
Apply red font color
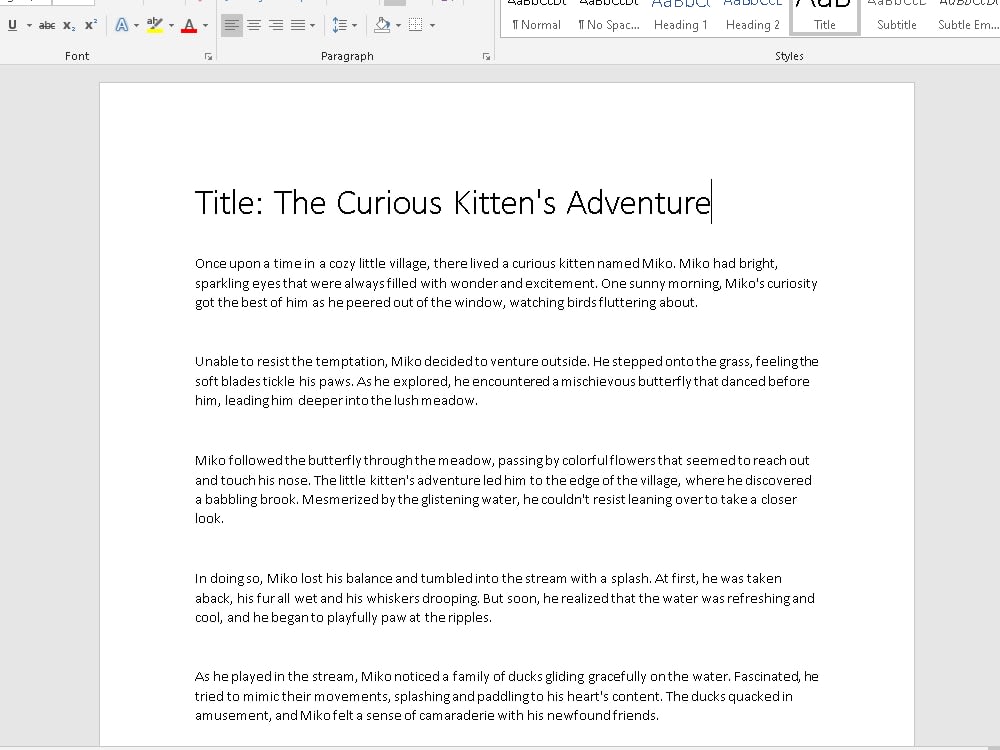tap(189, 26)
